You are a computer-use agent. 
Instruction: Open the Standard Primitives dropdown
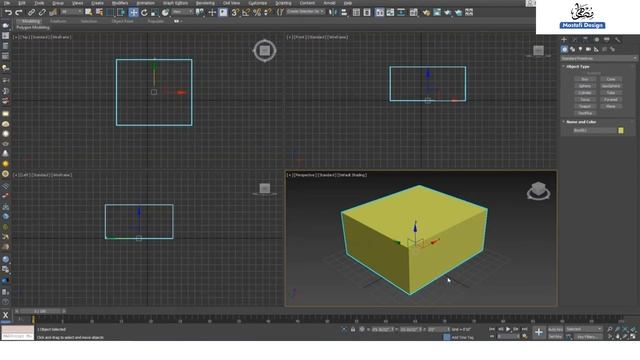598,58
